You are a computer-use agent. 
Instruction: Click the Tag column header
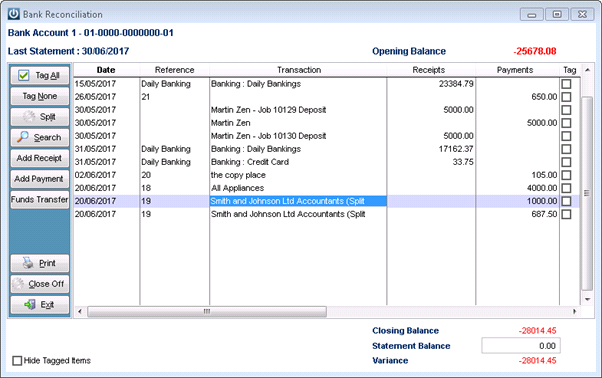click(570, 70)
